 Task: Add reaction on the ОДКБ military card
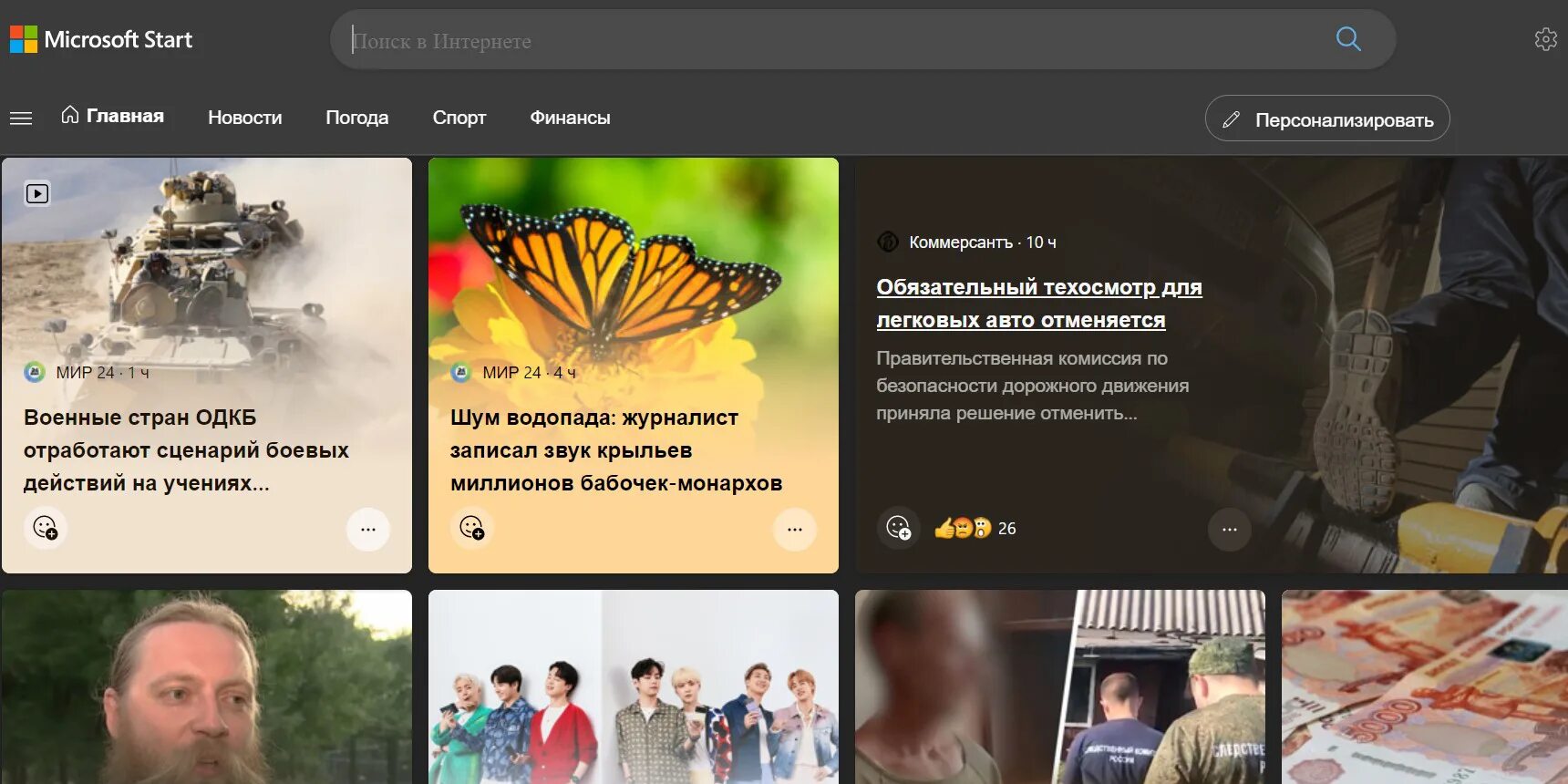pos(45,528)
